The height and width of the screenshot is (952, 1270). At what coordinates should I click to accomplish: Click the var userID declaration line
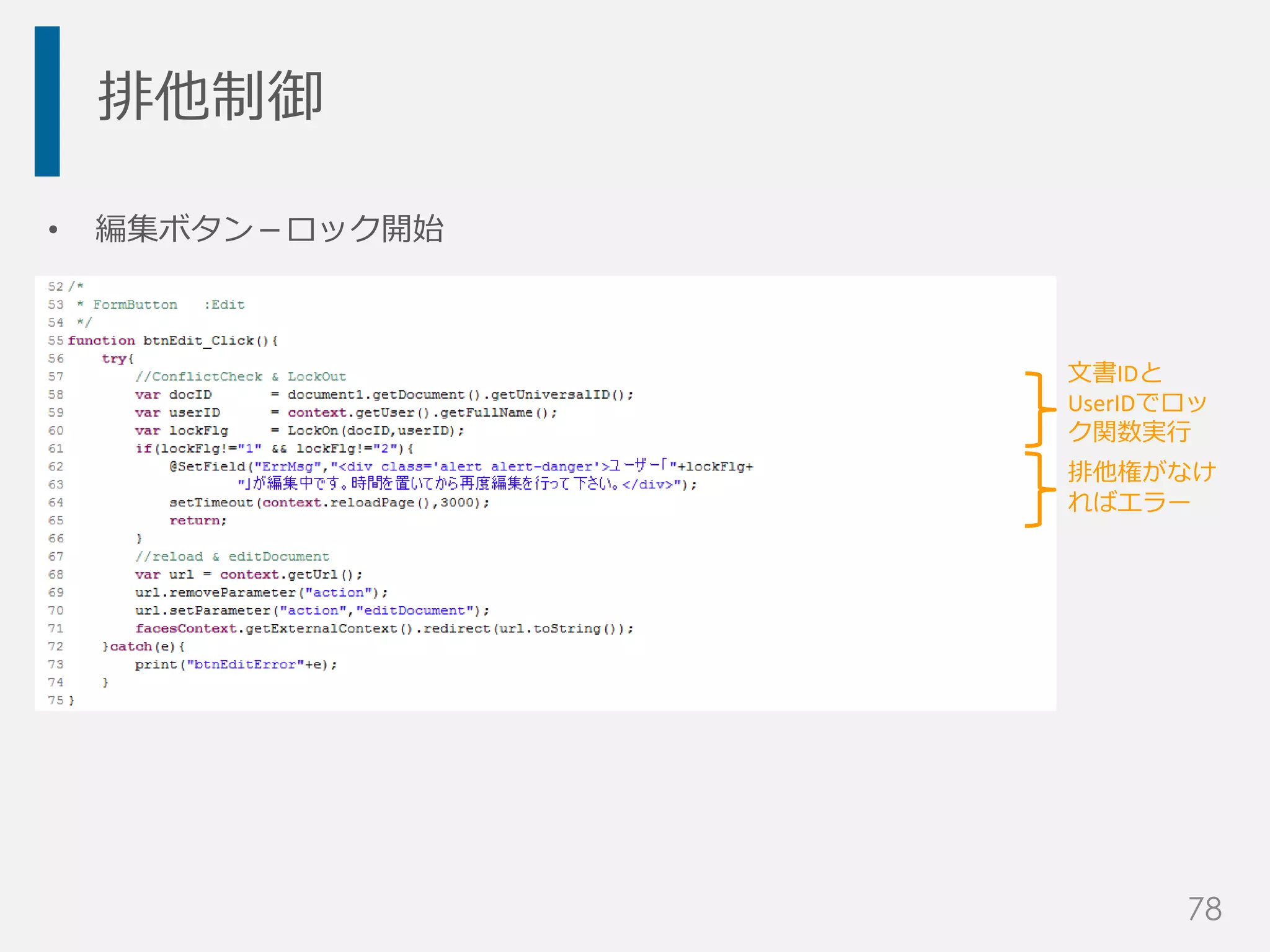click(346, 412)
